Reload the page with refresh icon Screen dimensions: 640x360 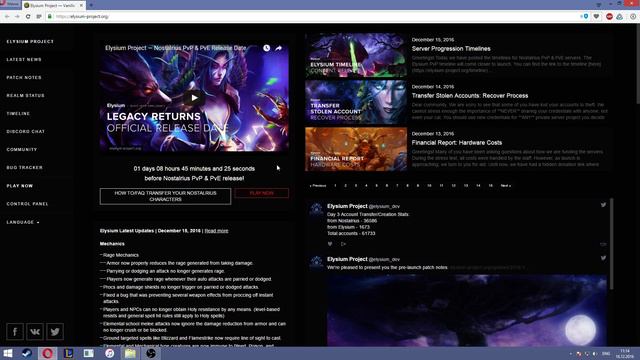coord(28,17)
